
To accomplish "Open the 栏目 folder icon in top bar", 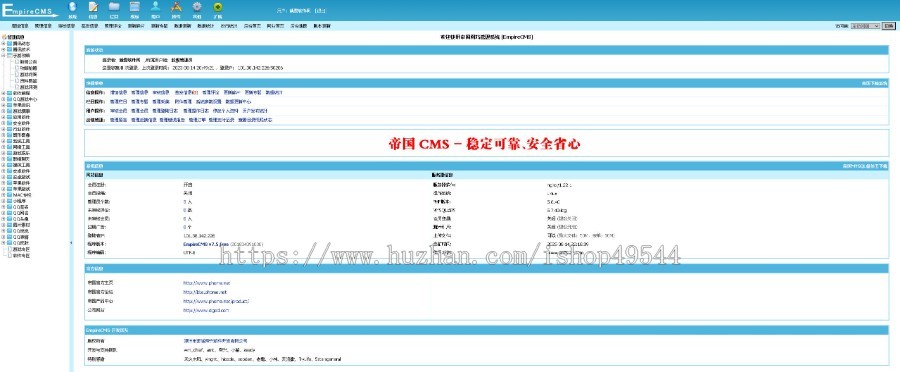I will 114,7.
